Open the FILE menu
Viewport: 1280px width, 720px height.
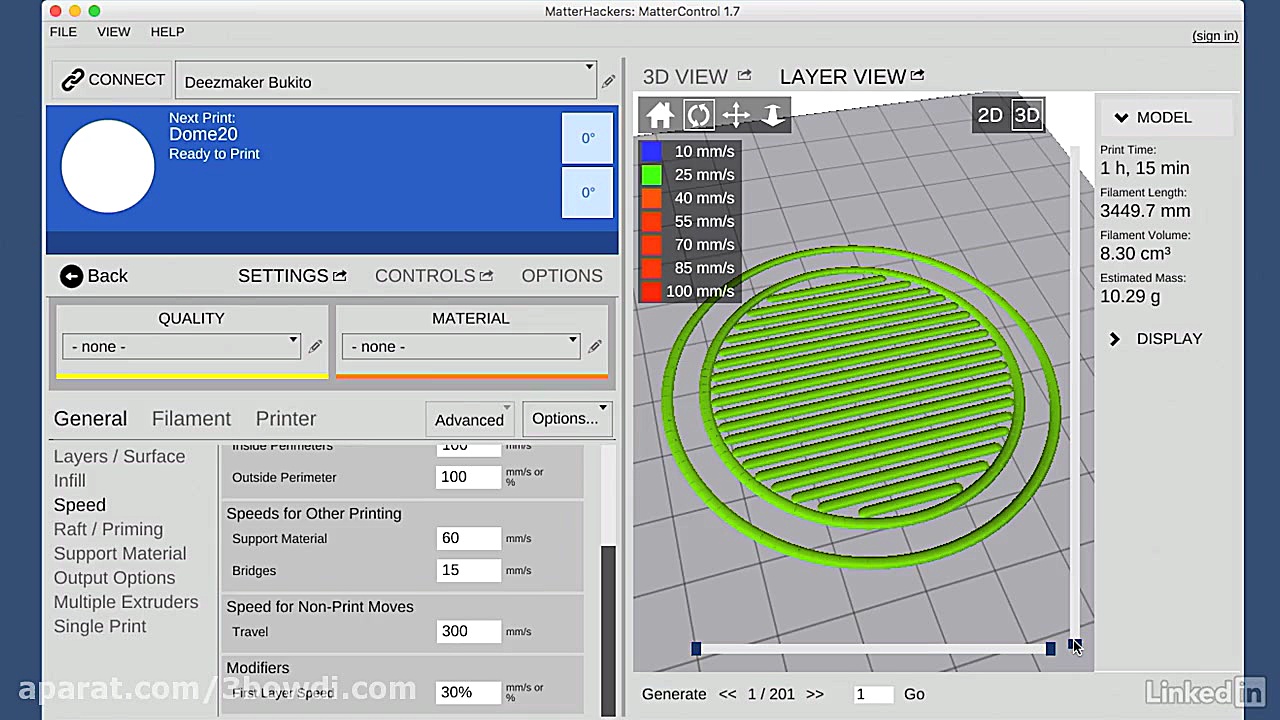point(63,32)
